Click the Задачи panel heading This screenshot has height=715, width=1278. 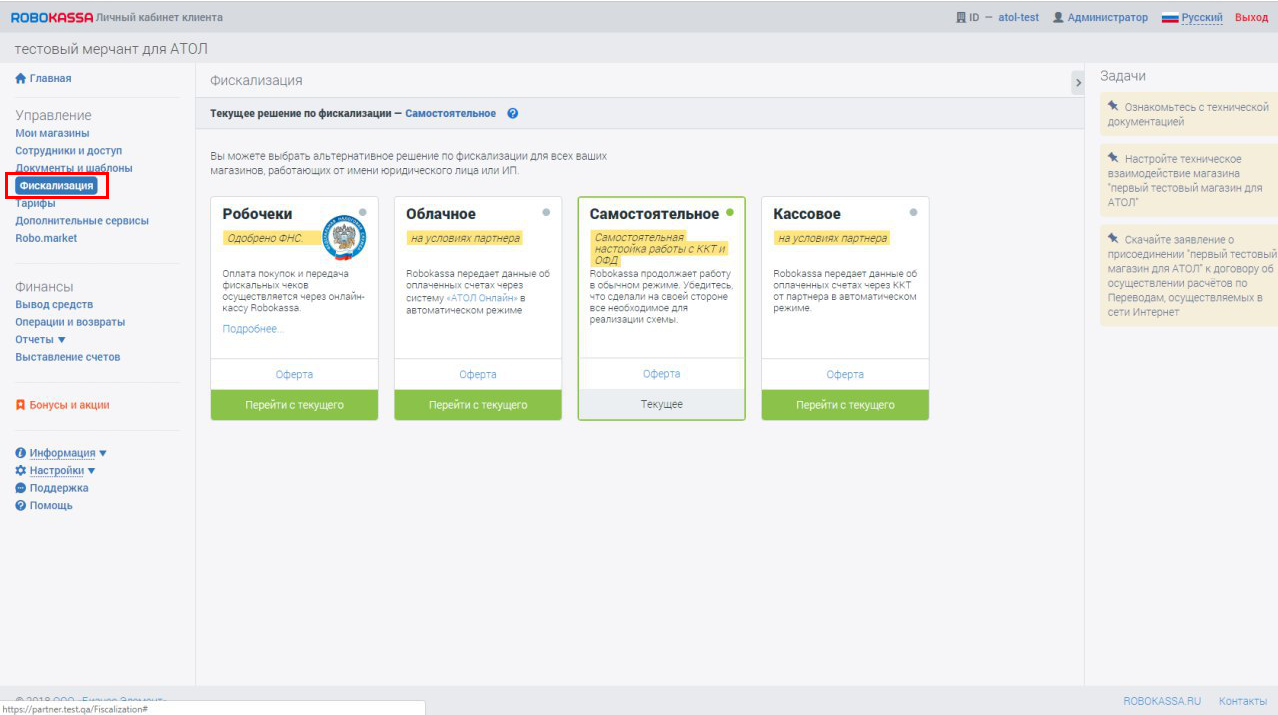pyautogui.click(x=1123, y=76)
